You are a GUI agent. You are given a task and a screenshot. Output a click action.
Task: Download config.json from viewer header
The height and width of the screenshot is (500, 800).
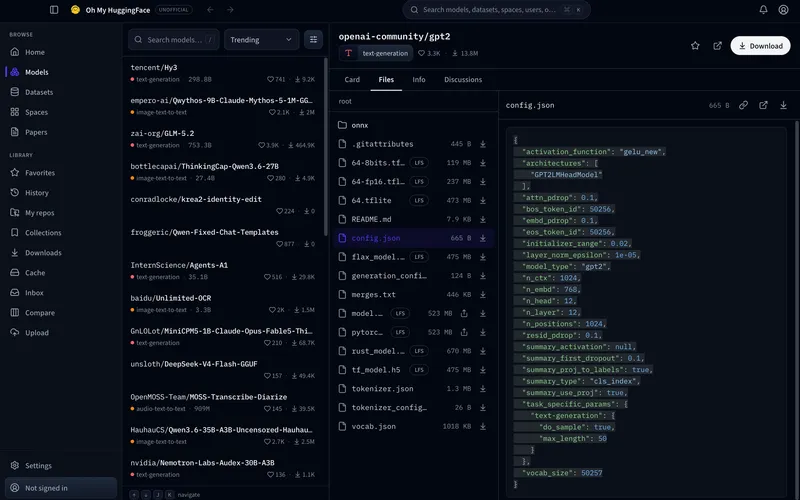tap(783, 105)
